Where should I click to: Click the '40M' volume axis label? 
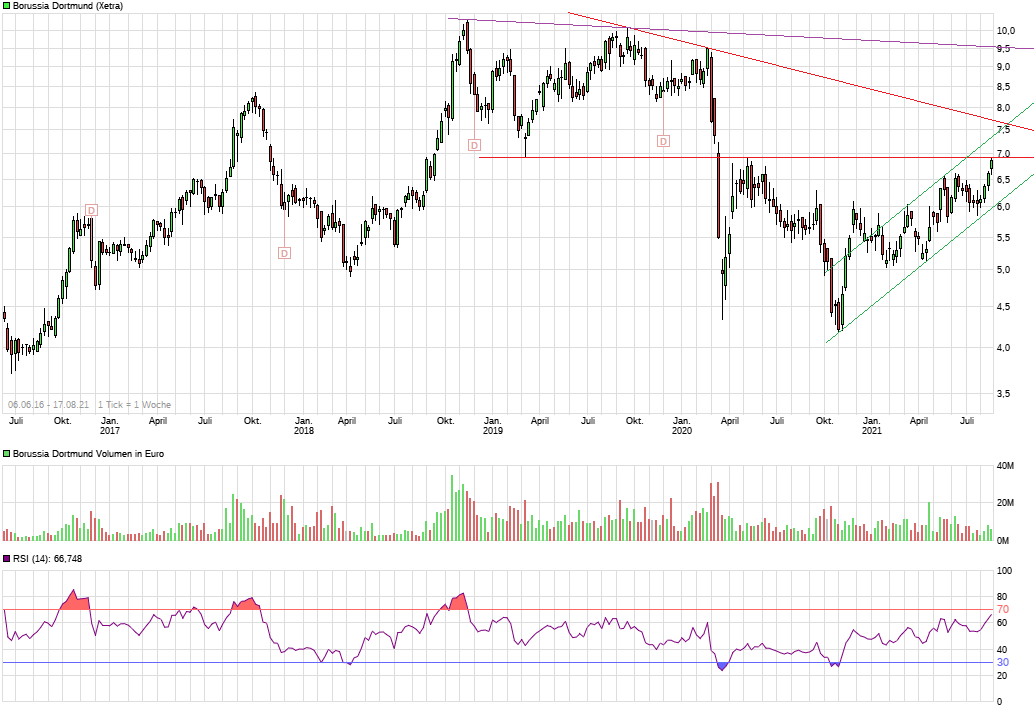pos(1005,466)
